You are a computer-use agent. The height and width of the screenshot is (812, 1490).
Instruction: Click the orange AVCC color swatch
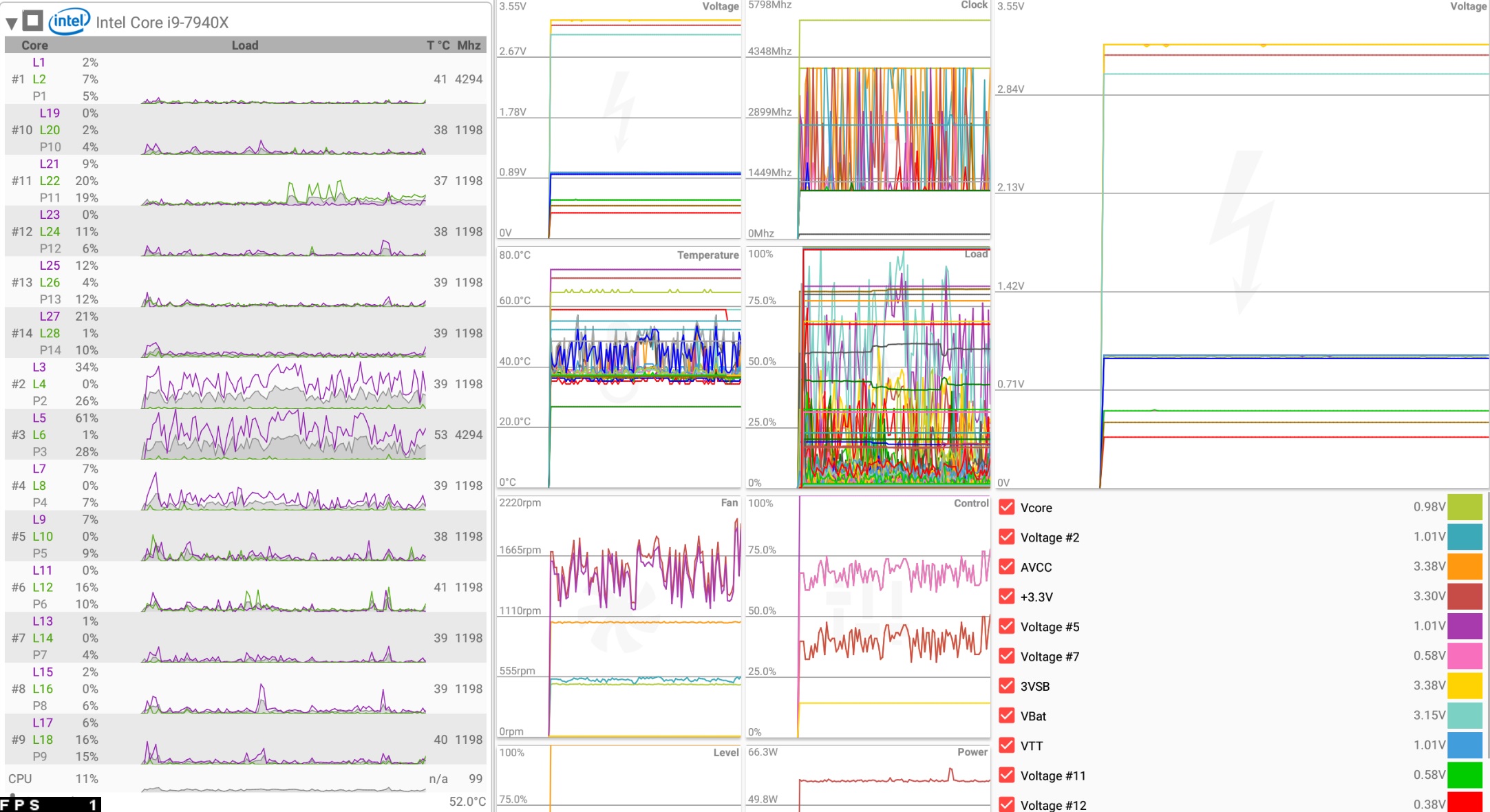coord(1465,566)
